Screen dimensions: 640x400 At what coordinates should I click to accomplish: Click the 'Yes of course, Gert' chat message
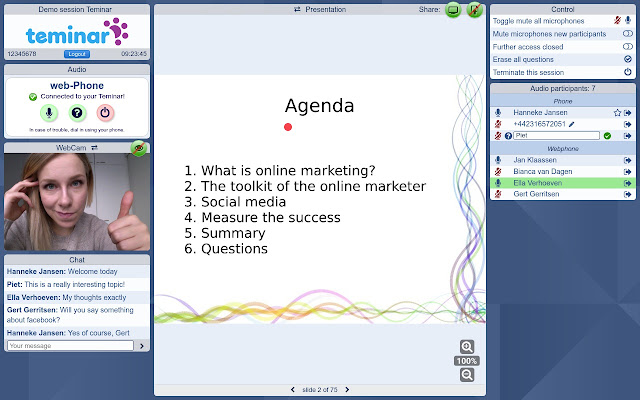point(99,333)
